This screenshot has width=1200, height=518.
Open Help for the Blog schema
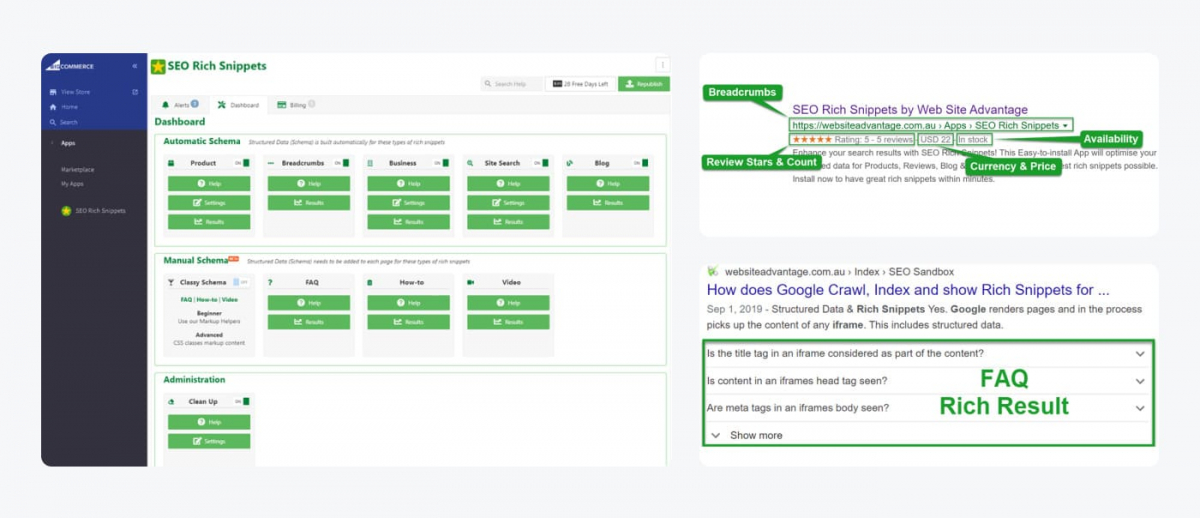click(608, 184)
